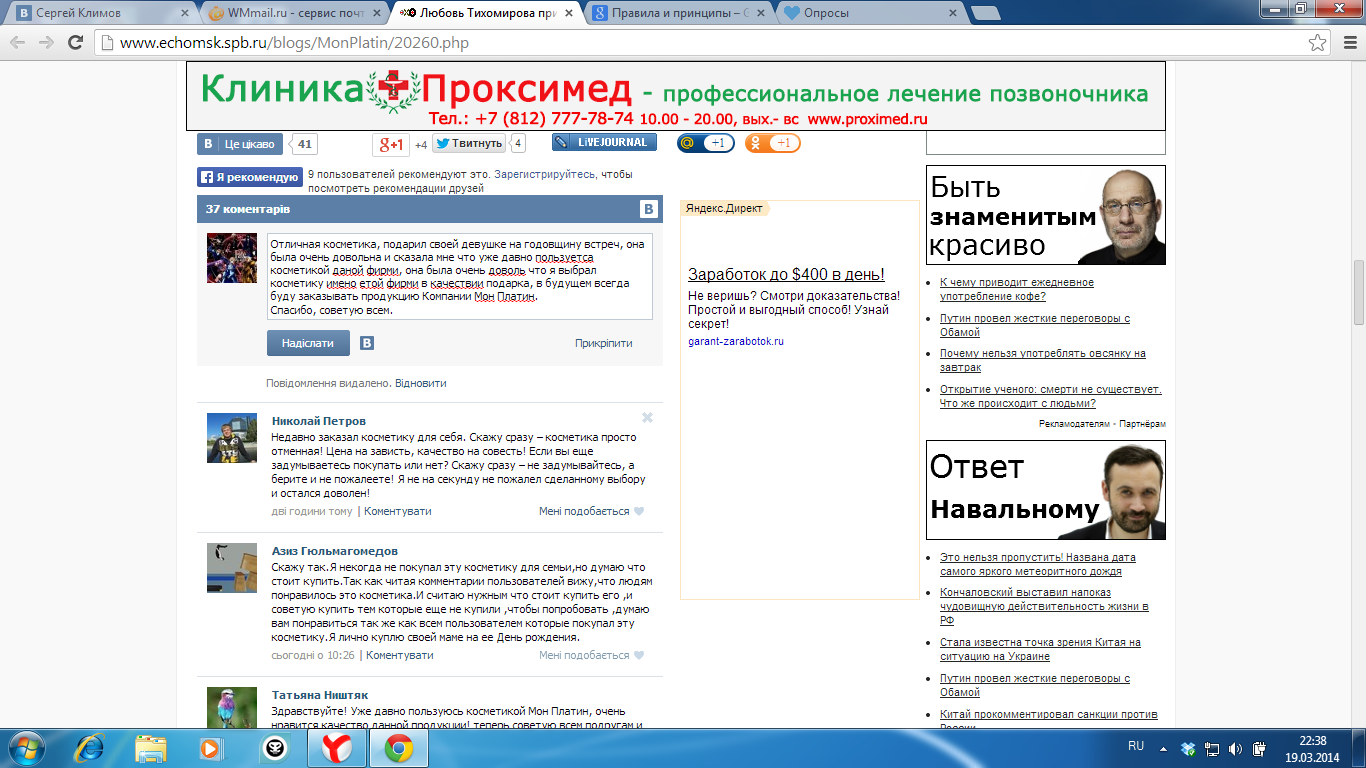The width and height of the screenshot is (1366, 768).
Task: Switch RU keyboard language indicator
Action: click(1136, 747)
